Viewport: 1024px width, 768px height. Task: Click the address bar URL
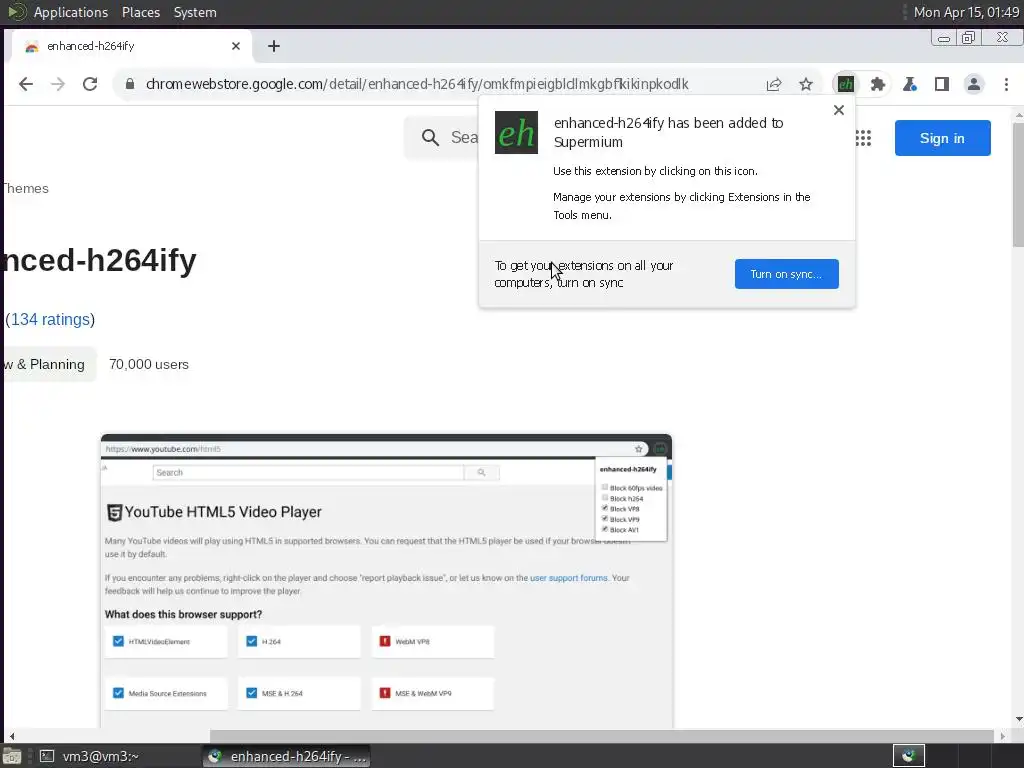[417, 84]
